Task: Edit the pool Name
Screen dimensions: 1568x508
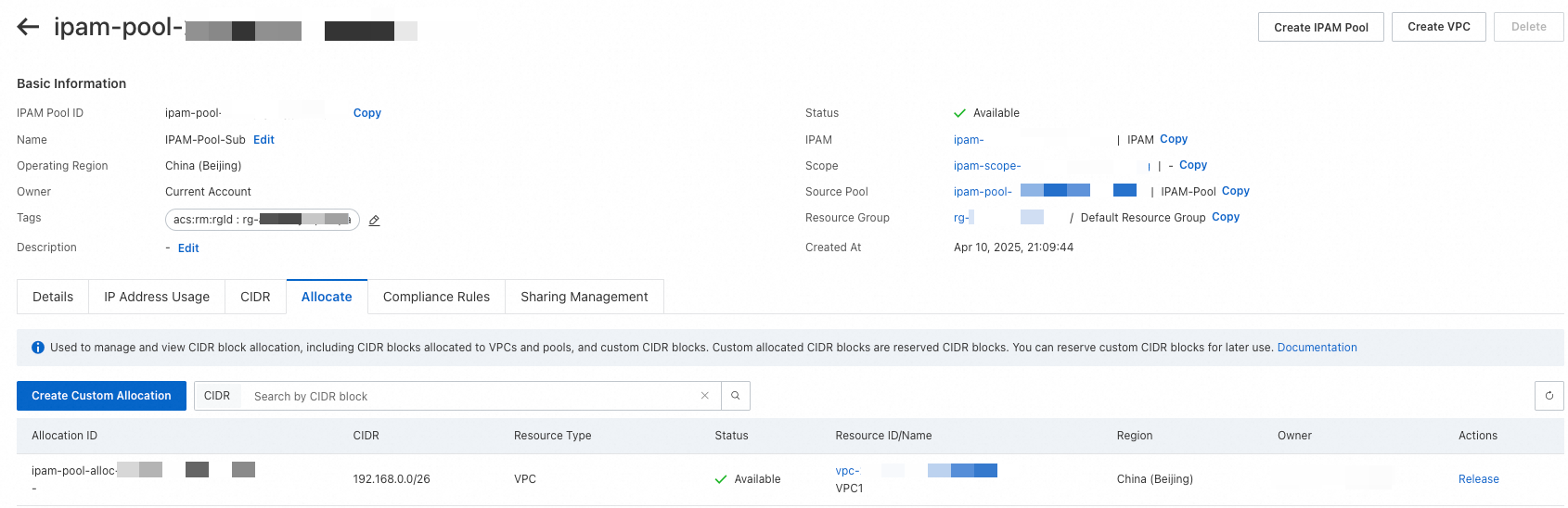Action: click(263, 140)
